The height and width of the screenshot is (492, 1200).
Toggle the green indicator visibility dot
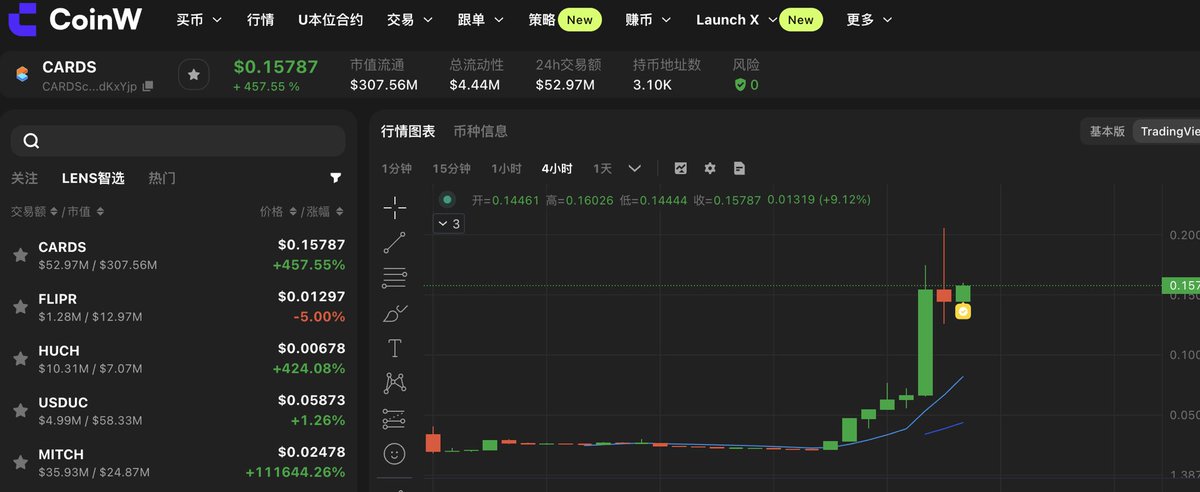[447, 199]
